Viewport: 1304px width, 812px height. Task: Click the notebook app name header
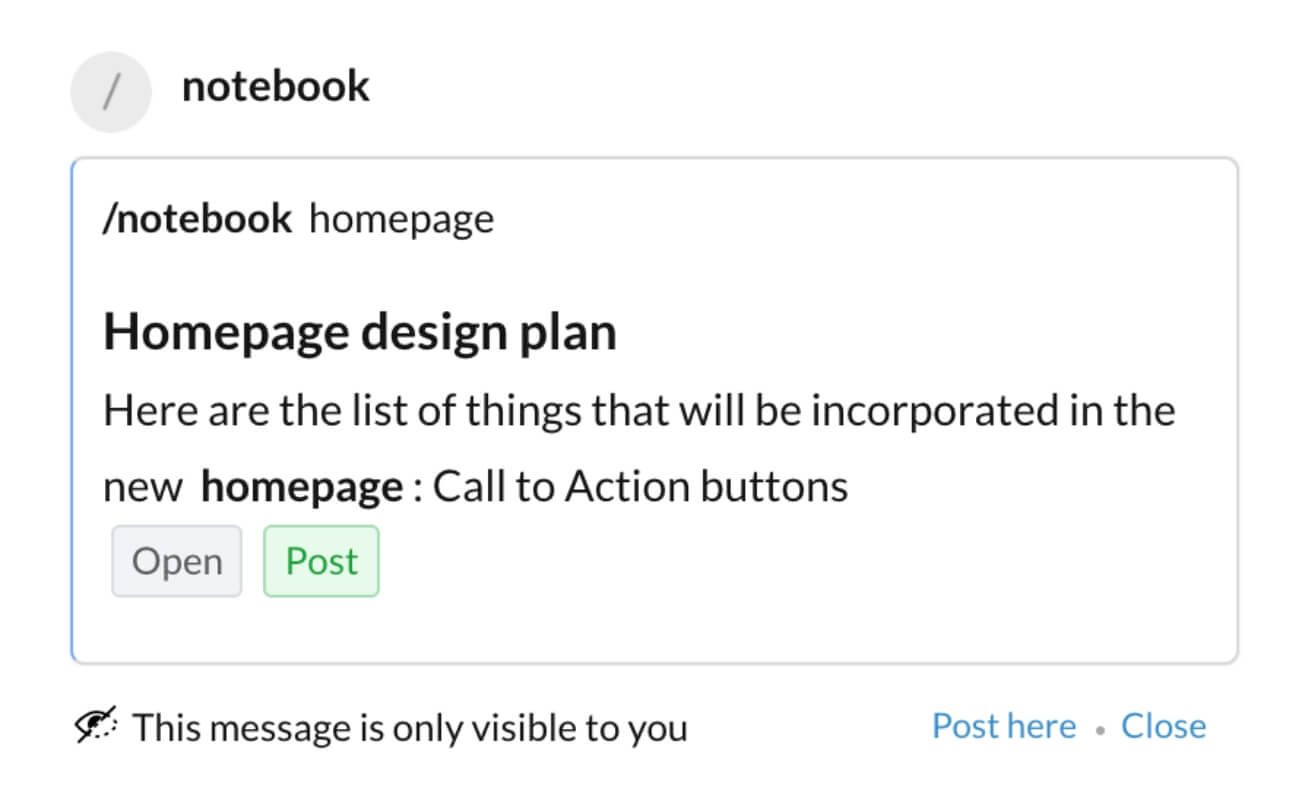click(x=275, y=87)
